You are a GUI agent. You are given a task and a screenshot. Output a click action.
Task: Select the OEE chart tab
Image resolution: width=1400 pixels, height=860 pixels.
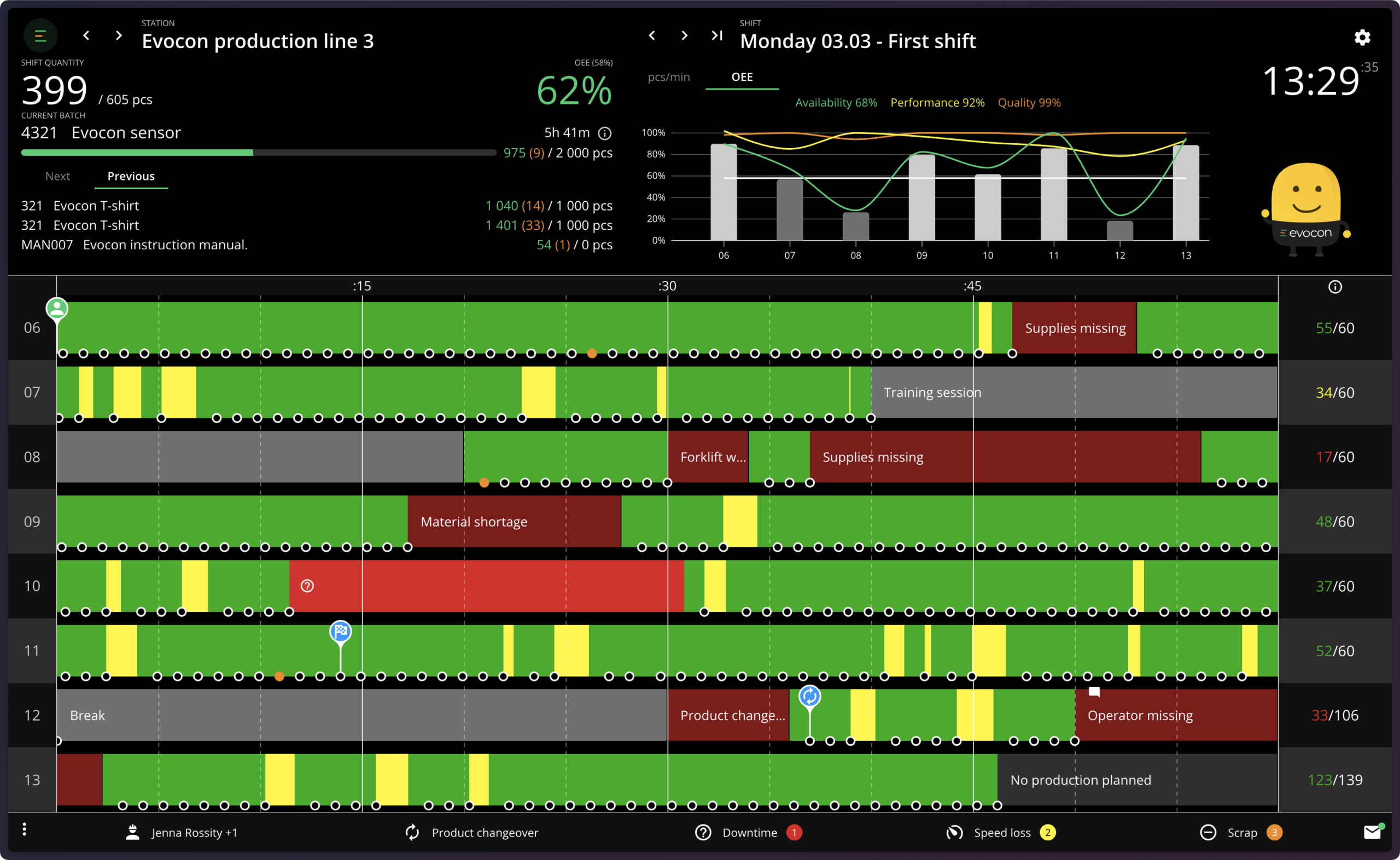point(742,77)
